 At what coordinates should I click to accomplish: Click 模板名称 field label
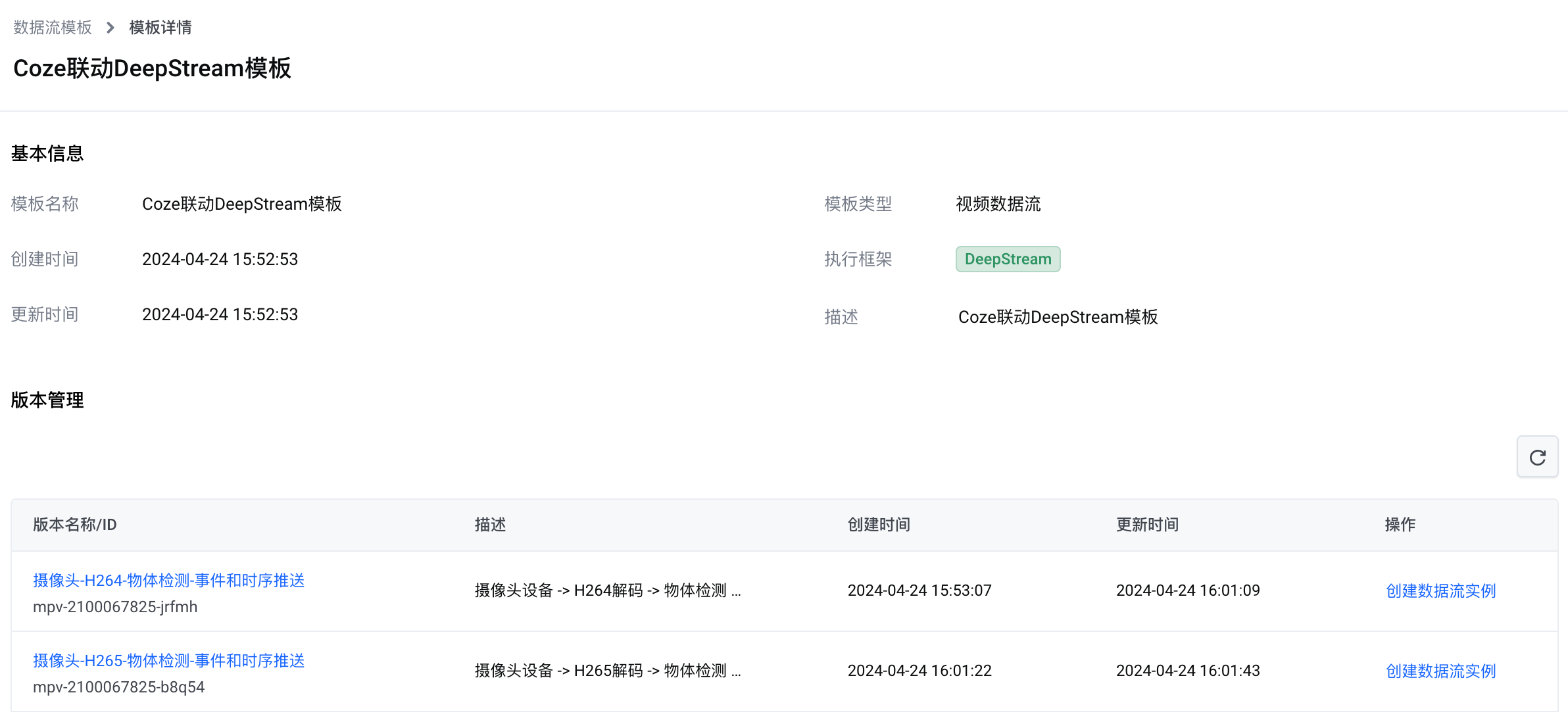tap(45, 204)
